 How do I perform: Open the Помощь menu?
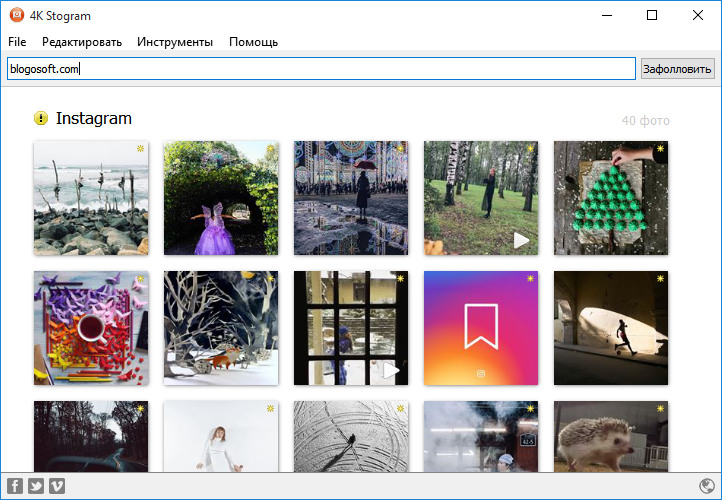[253, 42]
